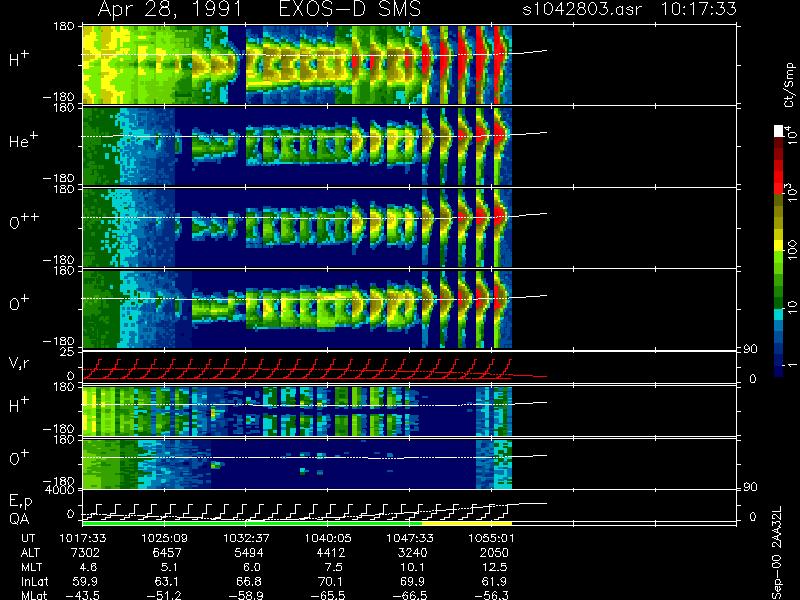
Task: Click the 'MLT' row label
Action: pos(31,567)
